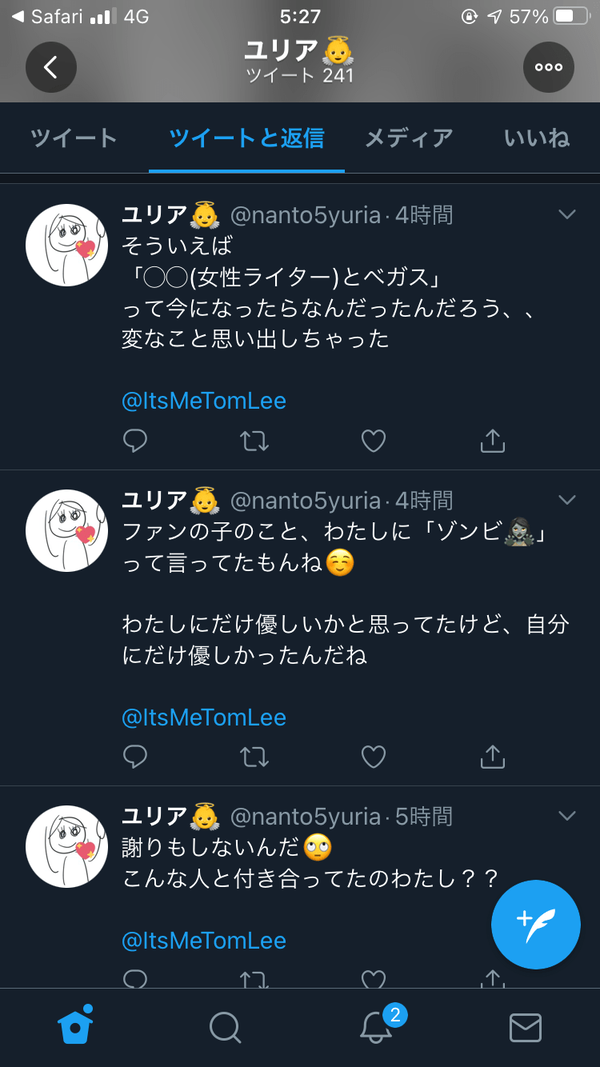Expand second tweet's chevron dropdown
This screenshot has width=600, height=1067.
click(567, 499)
